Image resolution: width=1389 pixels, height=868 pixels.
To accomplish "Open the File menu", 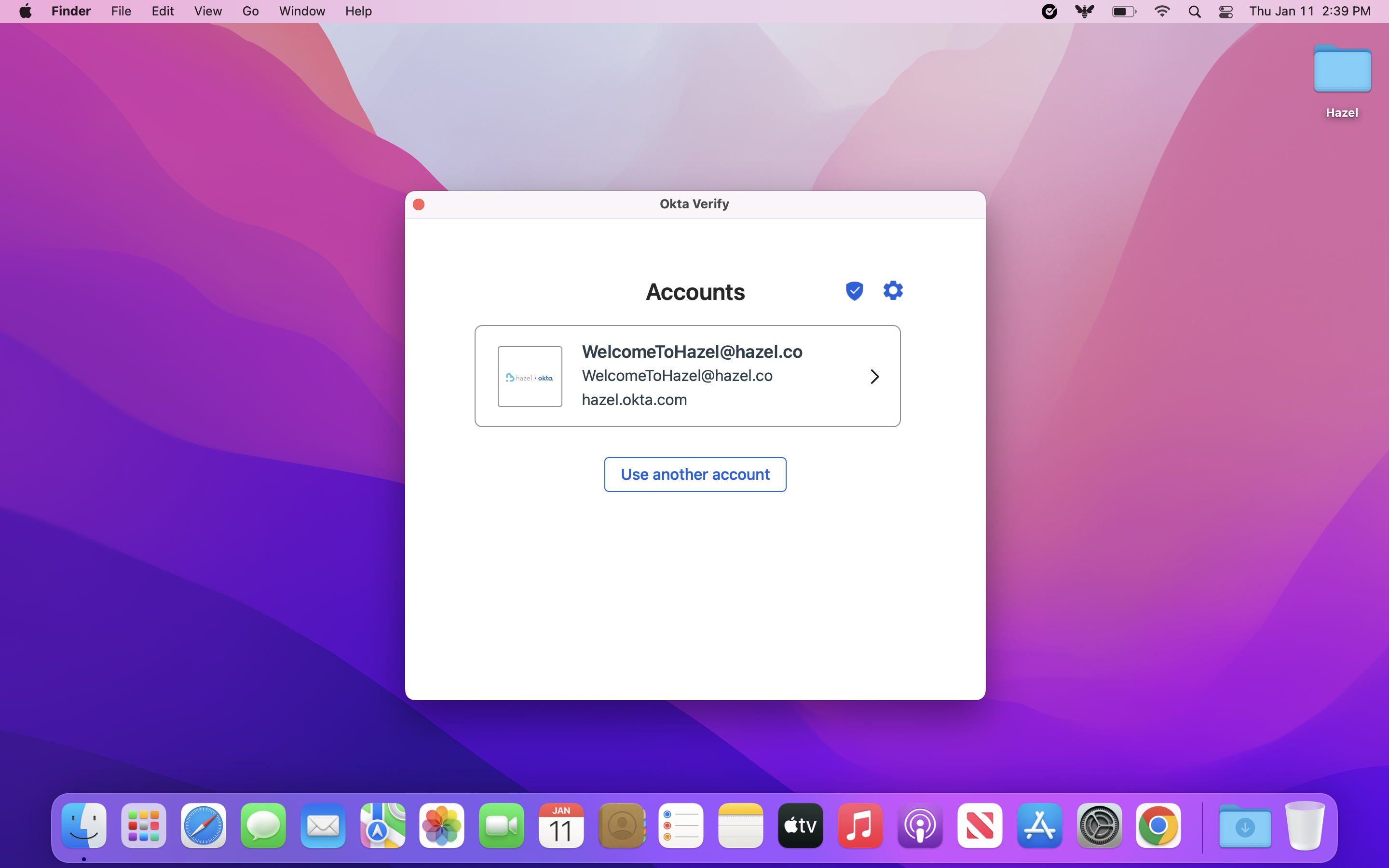I will (121, 11).
